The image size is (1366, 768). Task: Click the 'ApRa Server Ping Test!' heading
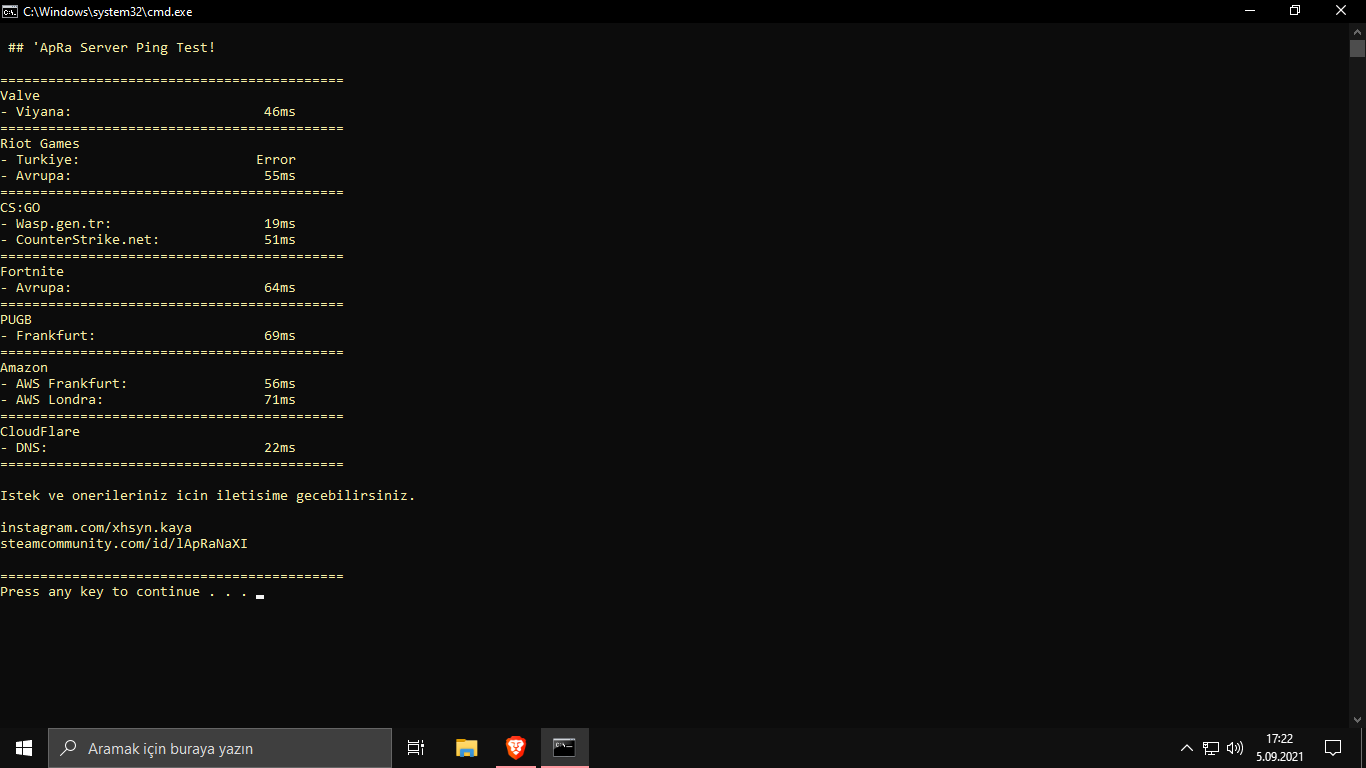click(x=124, y=48)
